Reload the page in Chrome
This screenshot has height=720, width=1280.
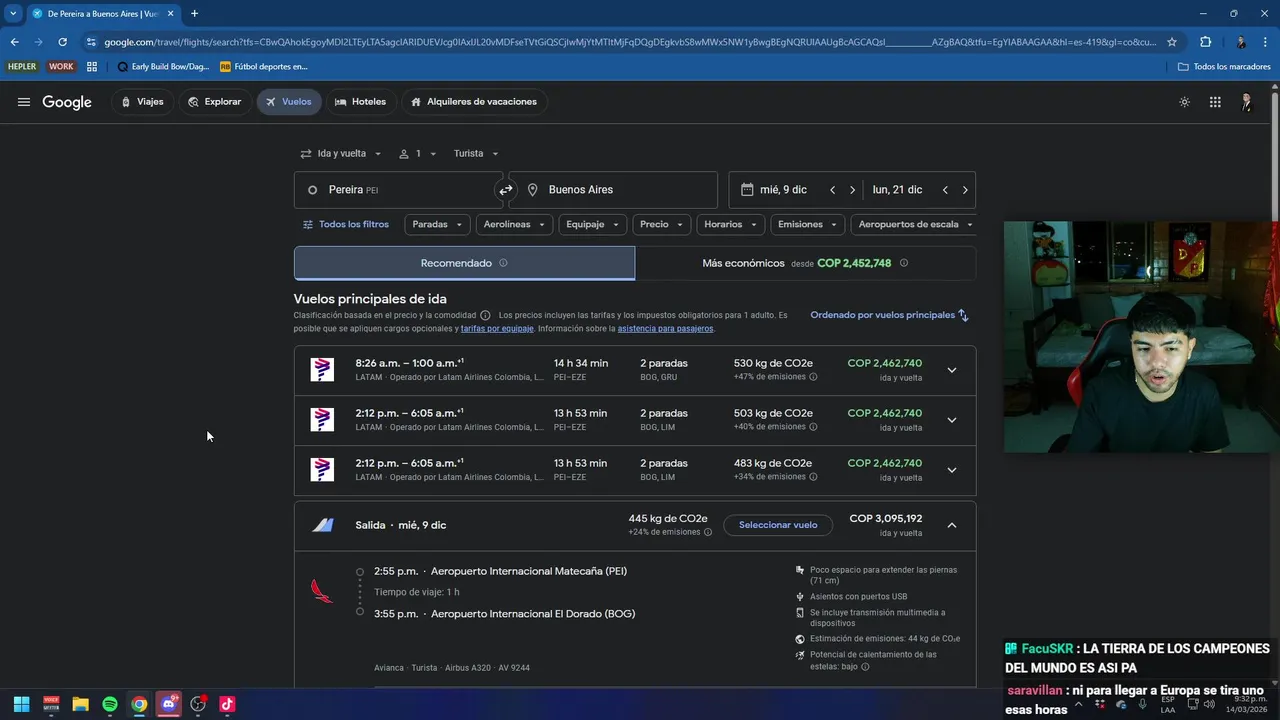(x=62, y=42)
